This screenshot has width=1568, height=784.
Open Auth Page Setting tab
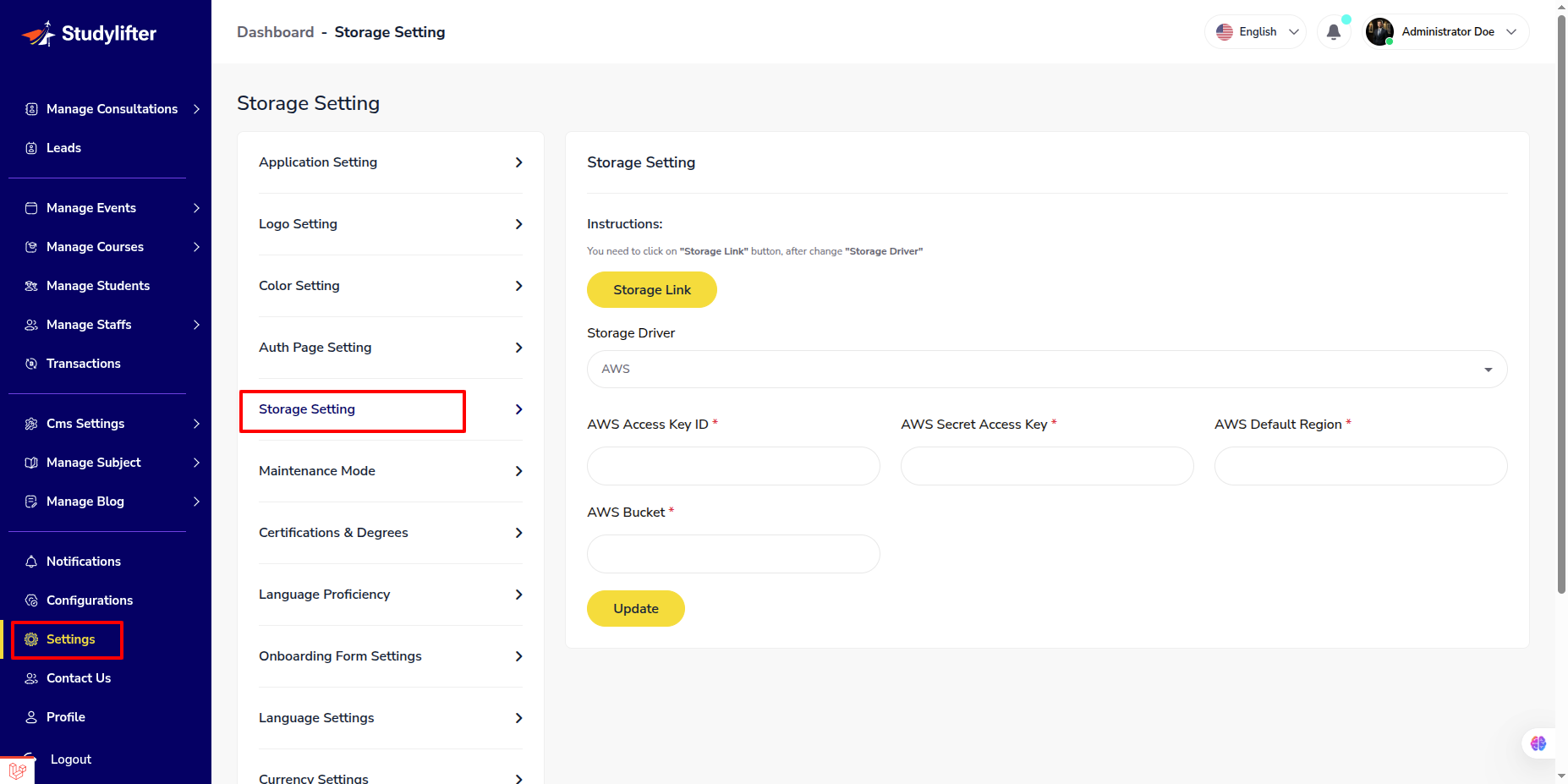pyautogui.click(x=391, y=348)
